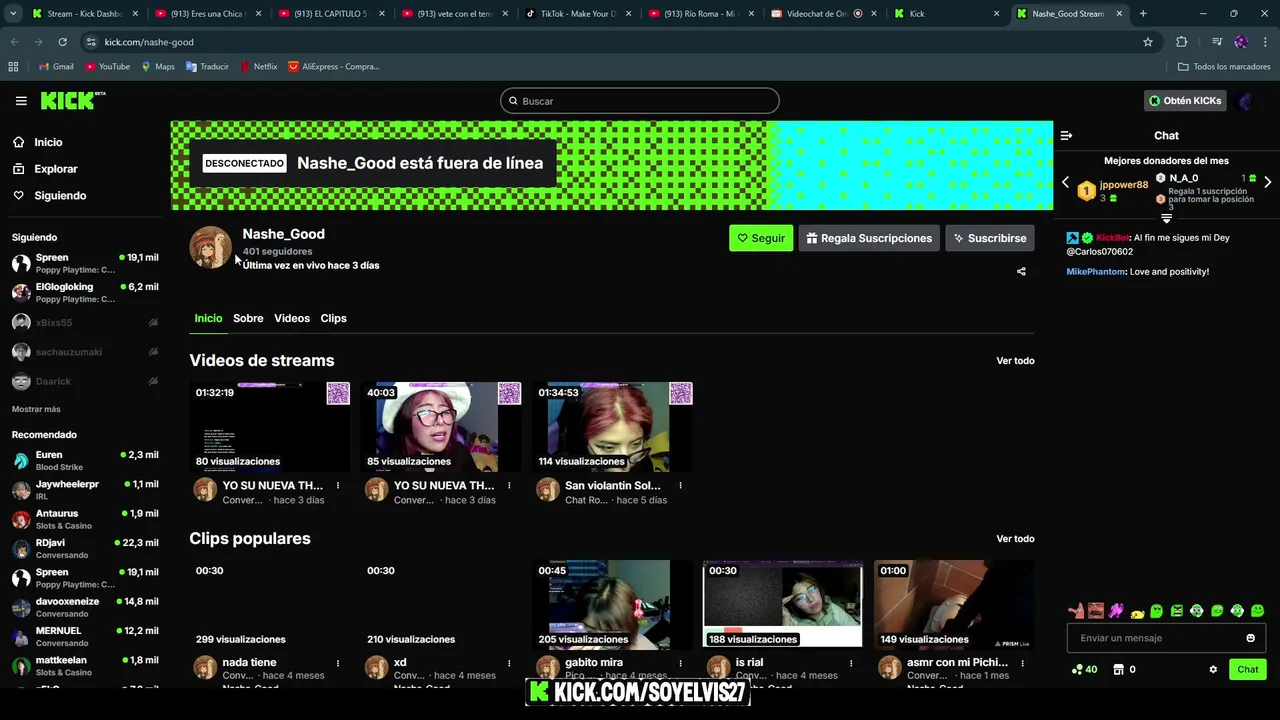This screenshot has width=1280, height=720.
Task: Open browser extensions puzzle icon
Action: (x=1182, y=42)
